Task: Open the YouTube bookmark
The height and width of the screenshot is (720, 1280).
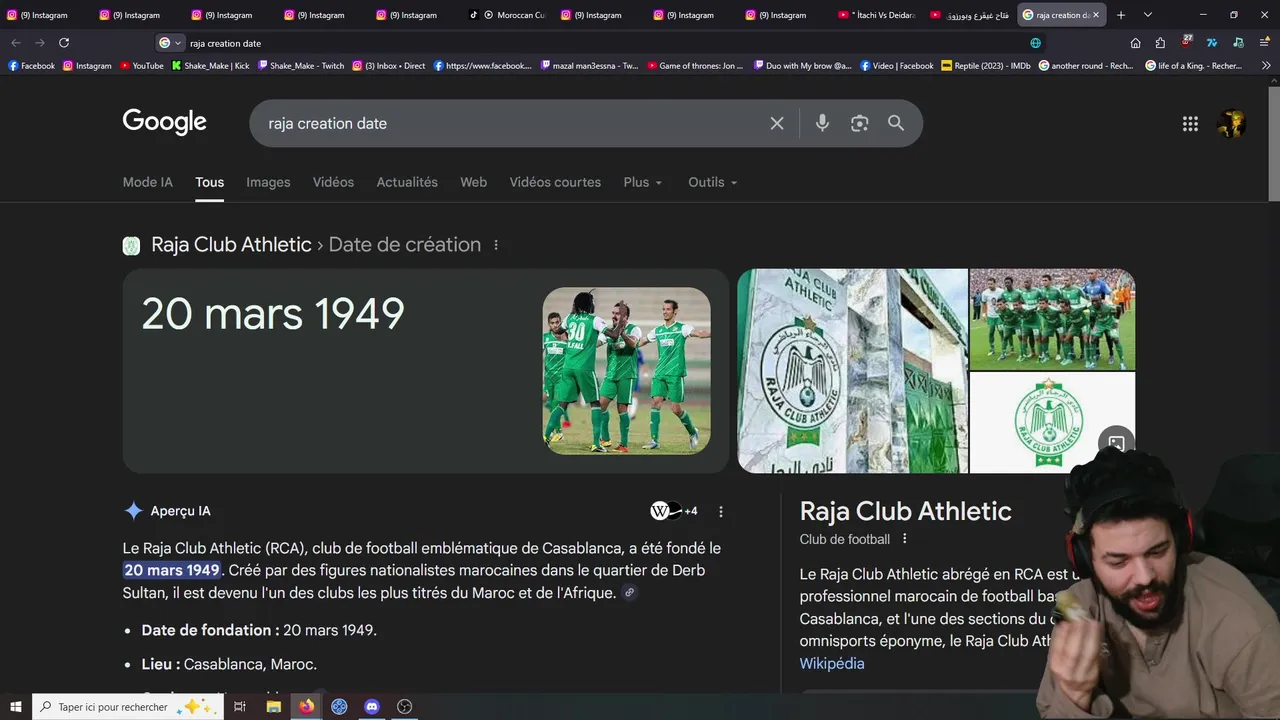Action: [141, 66]
